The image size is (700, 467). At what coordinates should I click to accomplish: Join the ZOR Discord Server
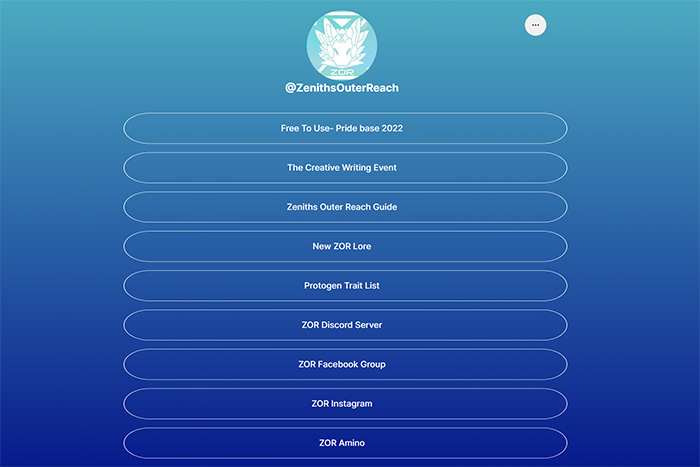click(345, 325)
